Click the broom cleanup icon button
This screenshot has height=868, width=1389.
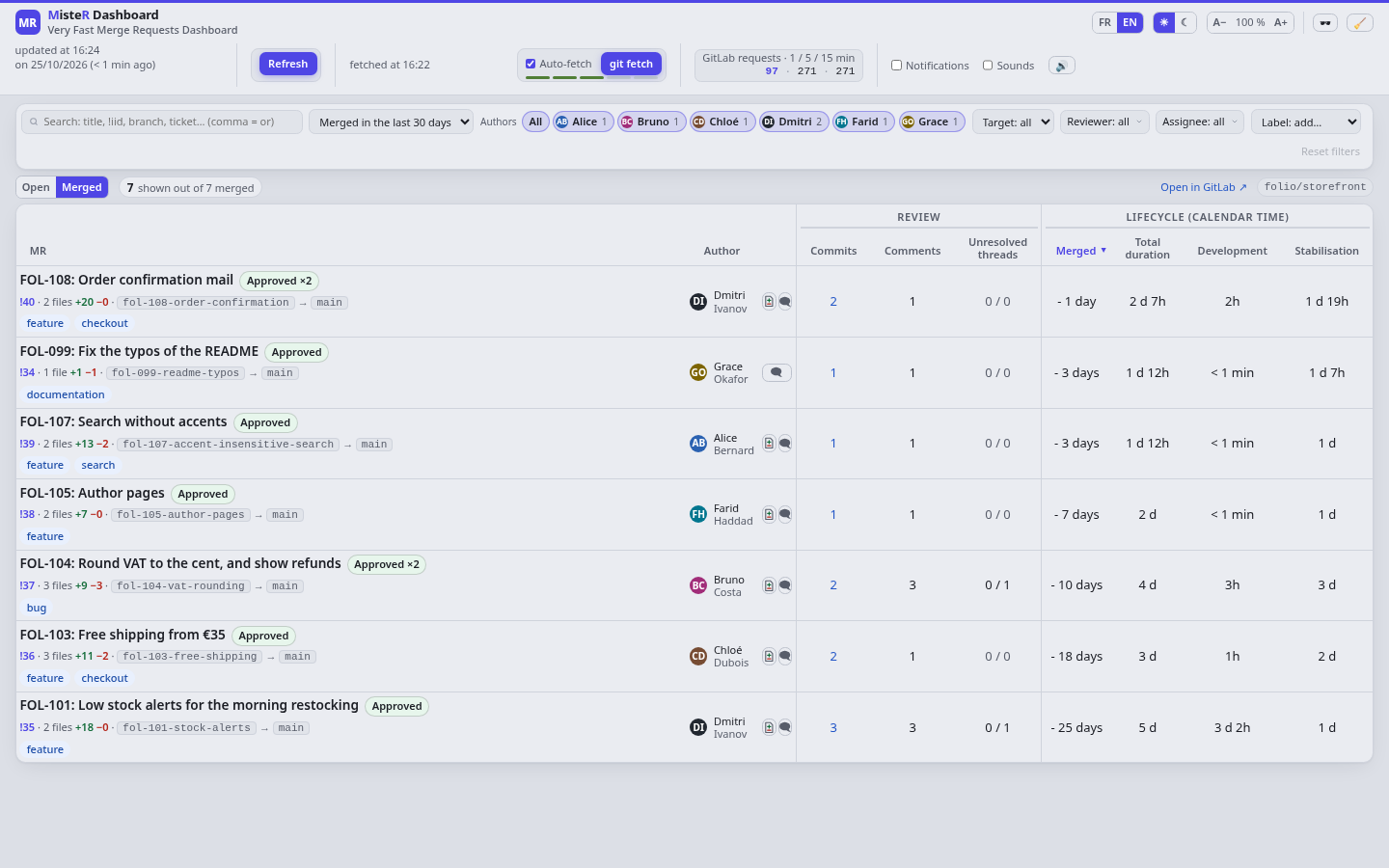click(1359, 22)
